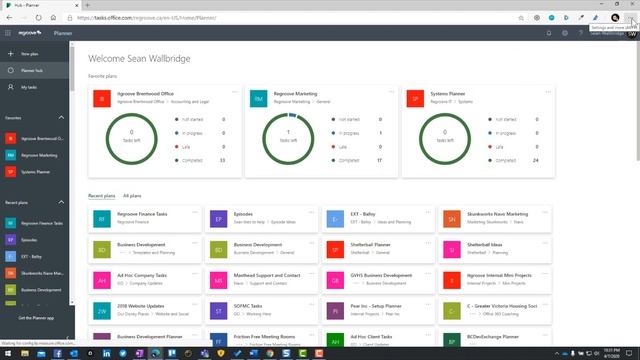Open Regroove Finance Tasks in sidebar recent plans
The height and width of the screenshot is (360, 640).
[34, 223]
